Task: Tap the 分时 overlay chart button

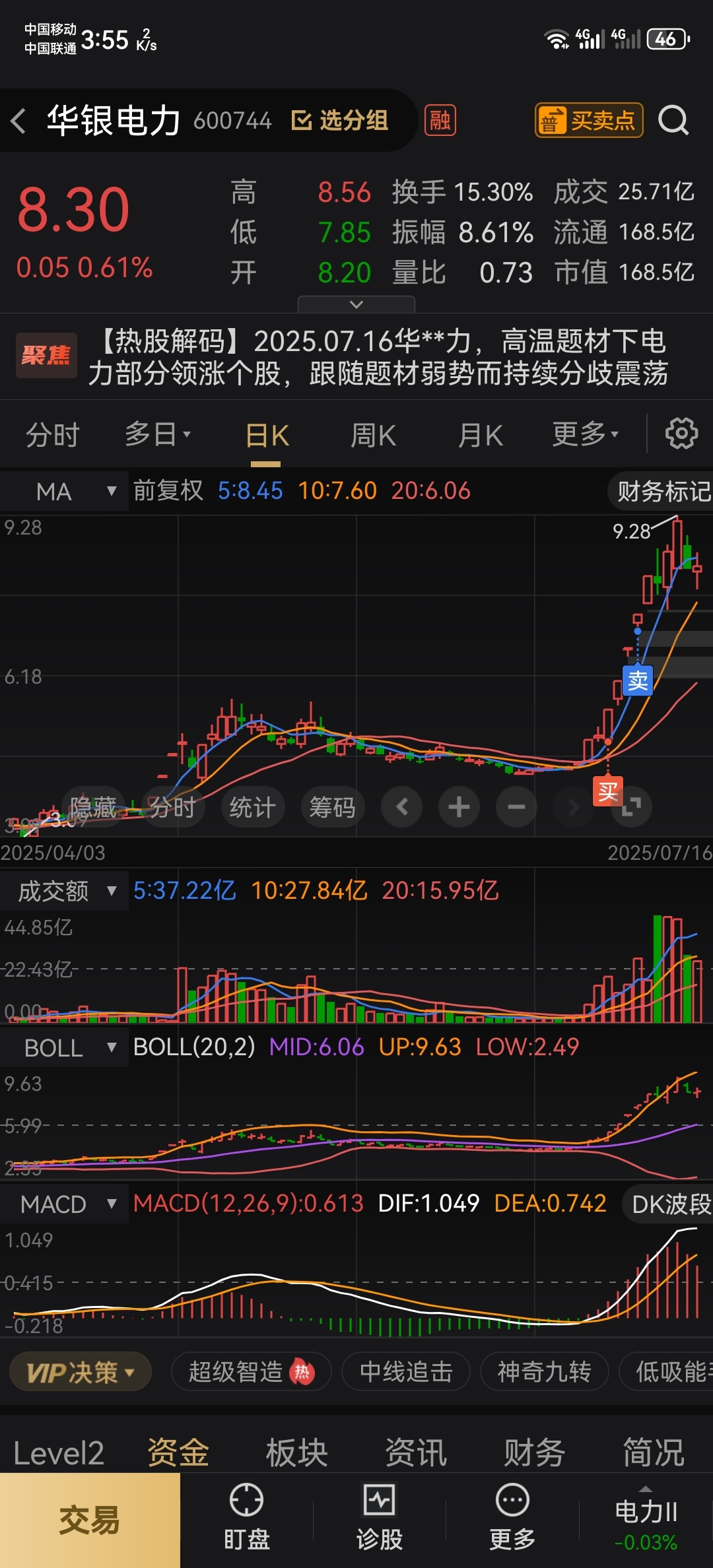Action: pyautogui.click(x=173, y=807)
